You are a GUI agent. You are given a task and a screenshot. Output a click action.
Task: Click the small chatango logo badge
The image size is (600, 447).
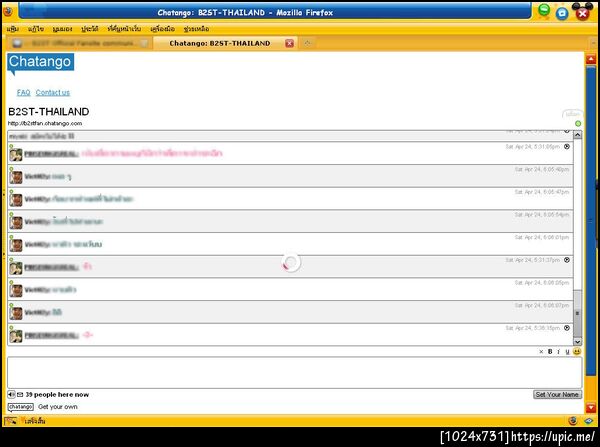(x=21, y=407)
